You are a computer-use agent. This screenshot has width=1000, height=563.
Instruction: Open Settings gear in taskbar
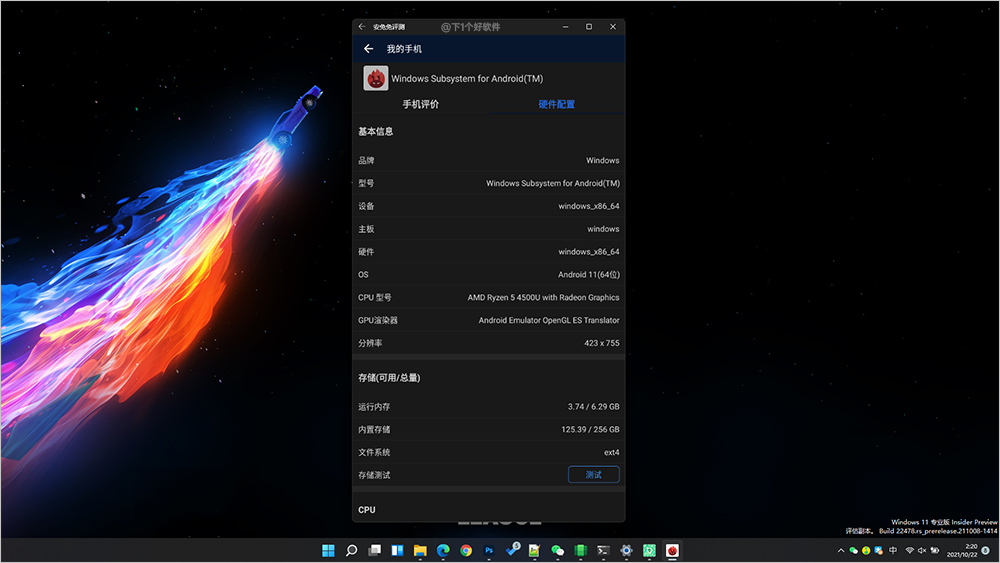[626, 550]
